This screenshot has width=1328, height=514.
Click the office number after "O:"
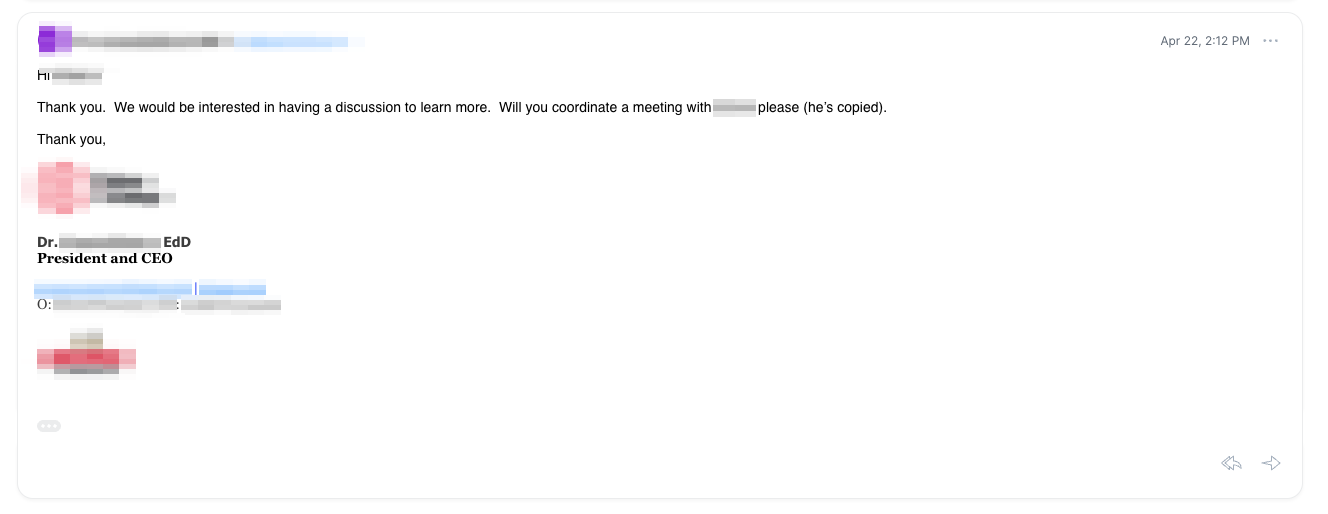(x=115, y=305)
